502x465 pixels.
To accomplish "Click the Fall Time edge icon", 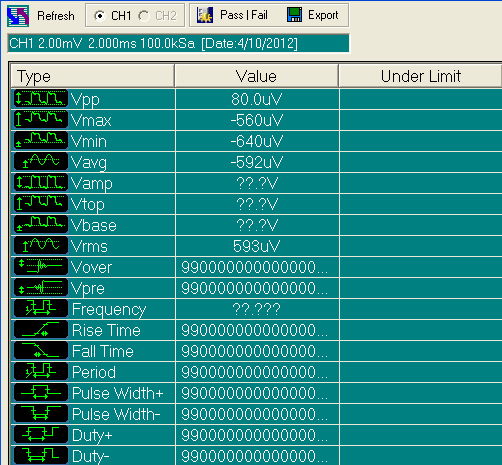I will coord(41,351).
